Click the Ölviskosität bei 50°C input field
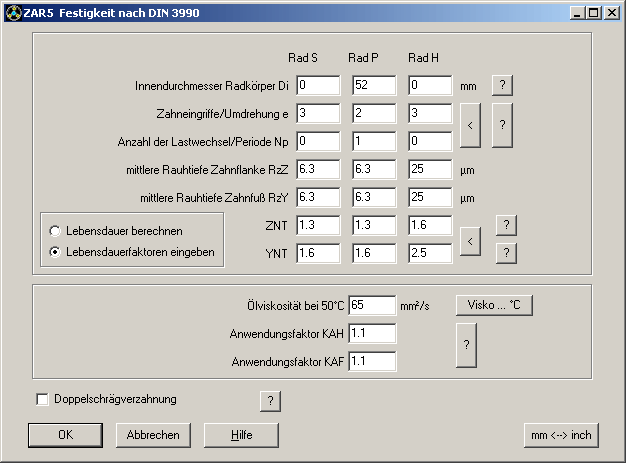Screen dimensions: 626x463 372,305
